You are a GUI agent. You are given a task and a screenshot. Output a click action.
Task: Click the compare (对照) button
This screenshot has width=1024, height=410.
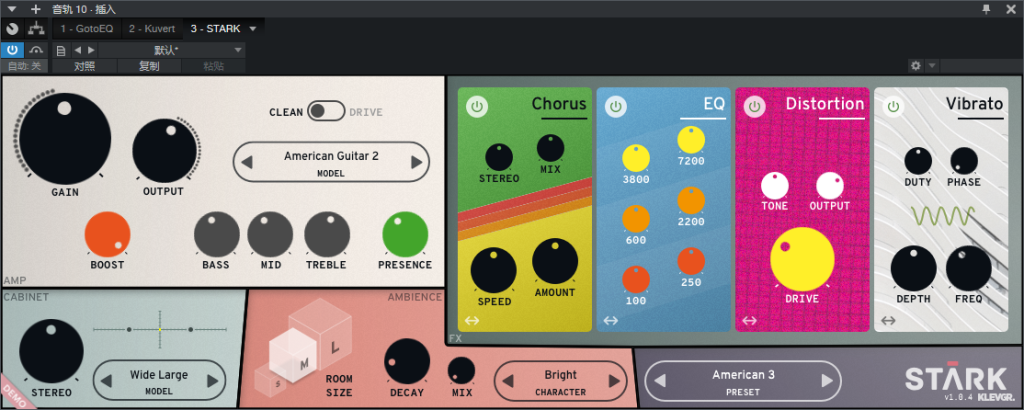click(85, 66)
